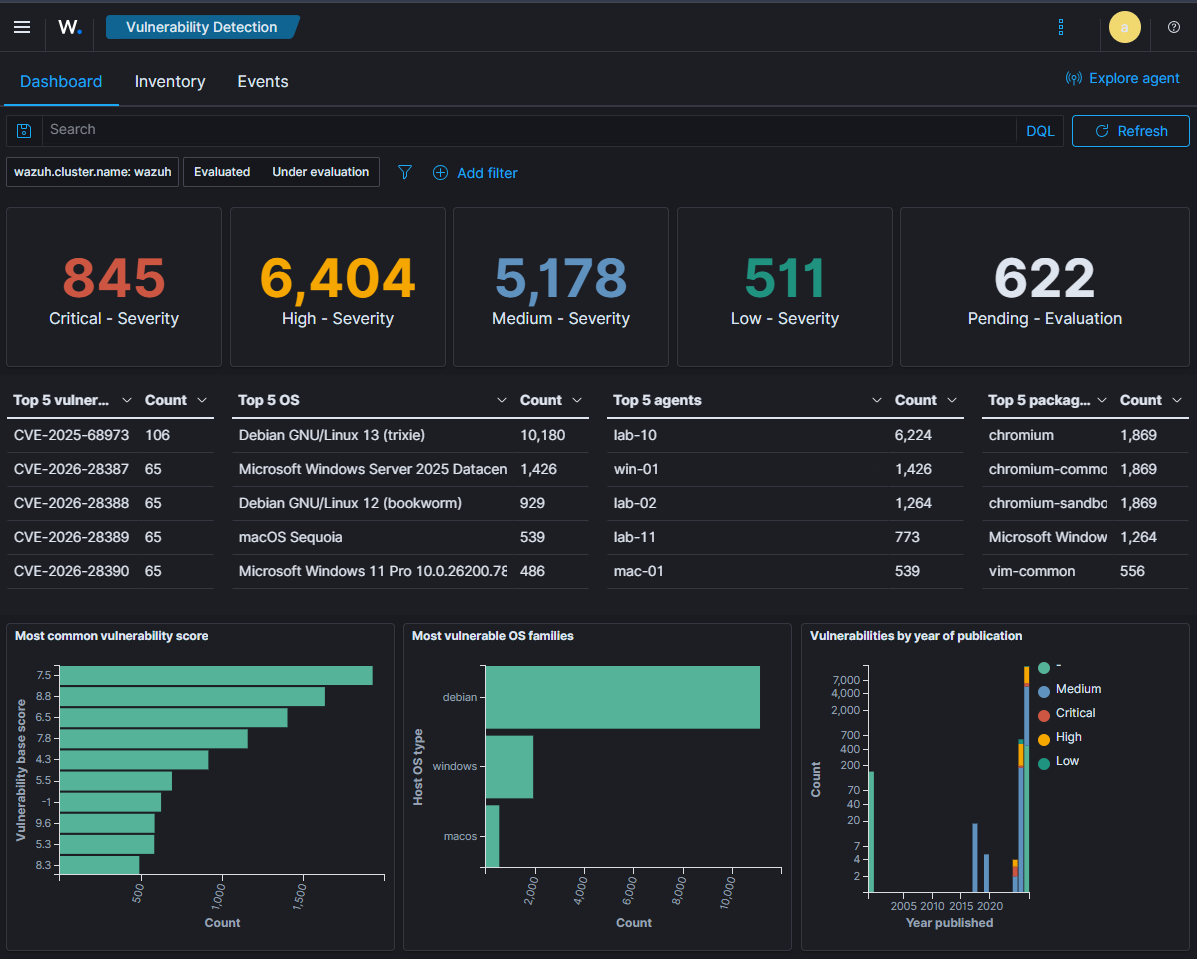Click the Critical legend color dot
Screen dimensions: 1197x959
1044,716
